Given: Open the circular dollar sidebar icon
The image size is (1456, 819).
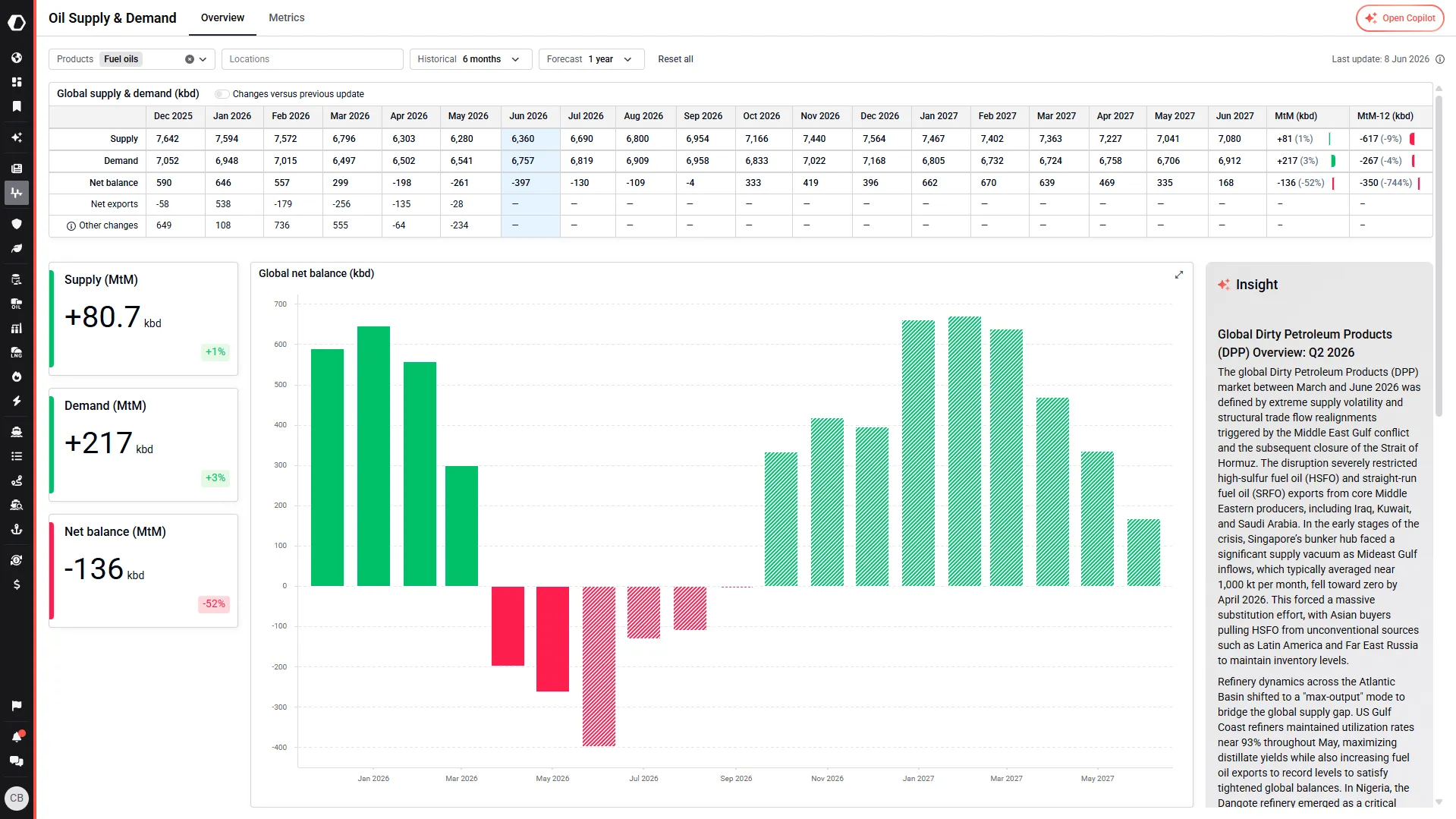Looking at the screenshot, I should [x=17, y=560].
